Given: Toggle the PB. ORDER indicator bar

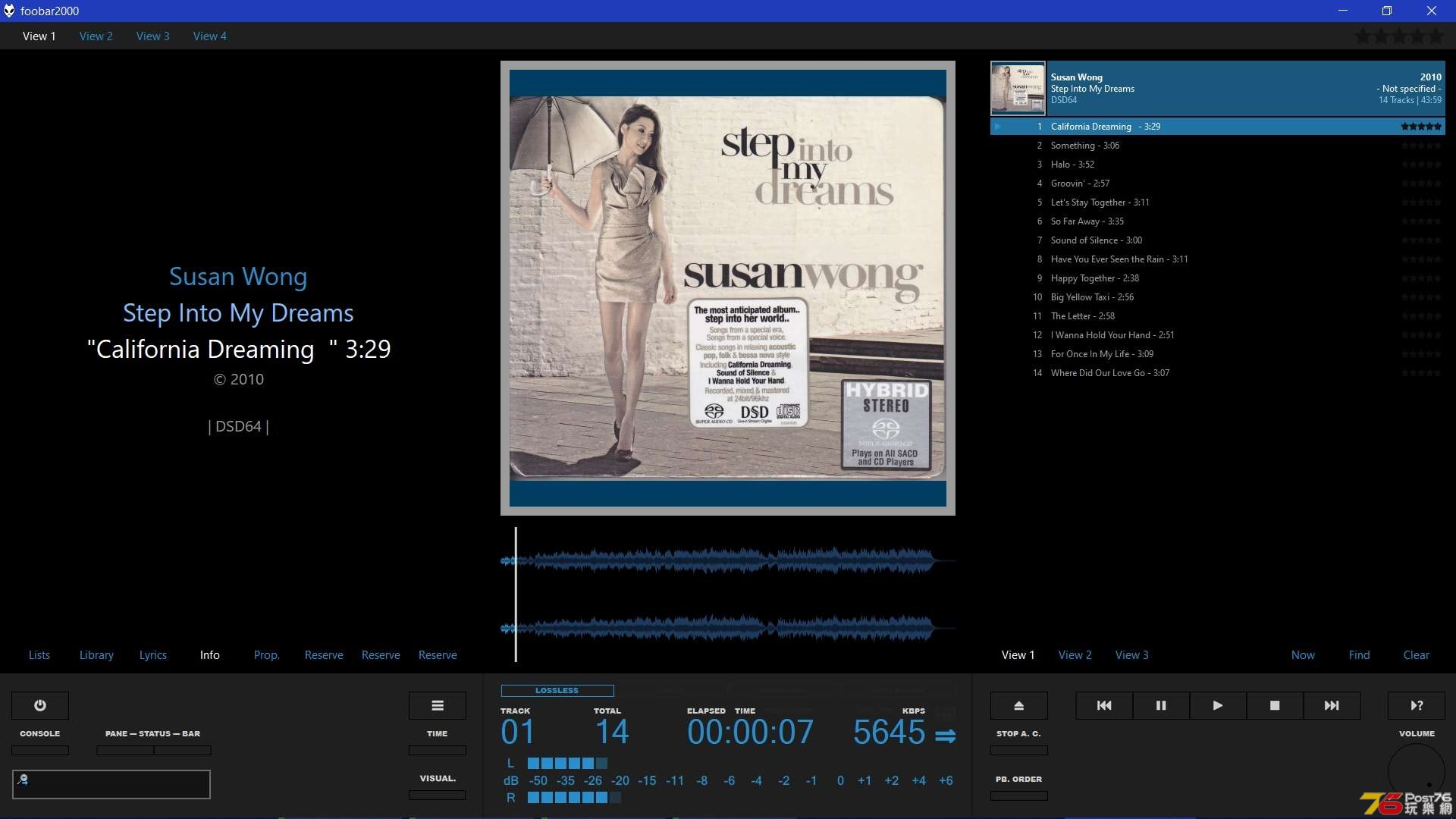Looking at the screenshot, I should (1019, 795).
